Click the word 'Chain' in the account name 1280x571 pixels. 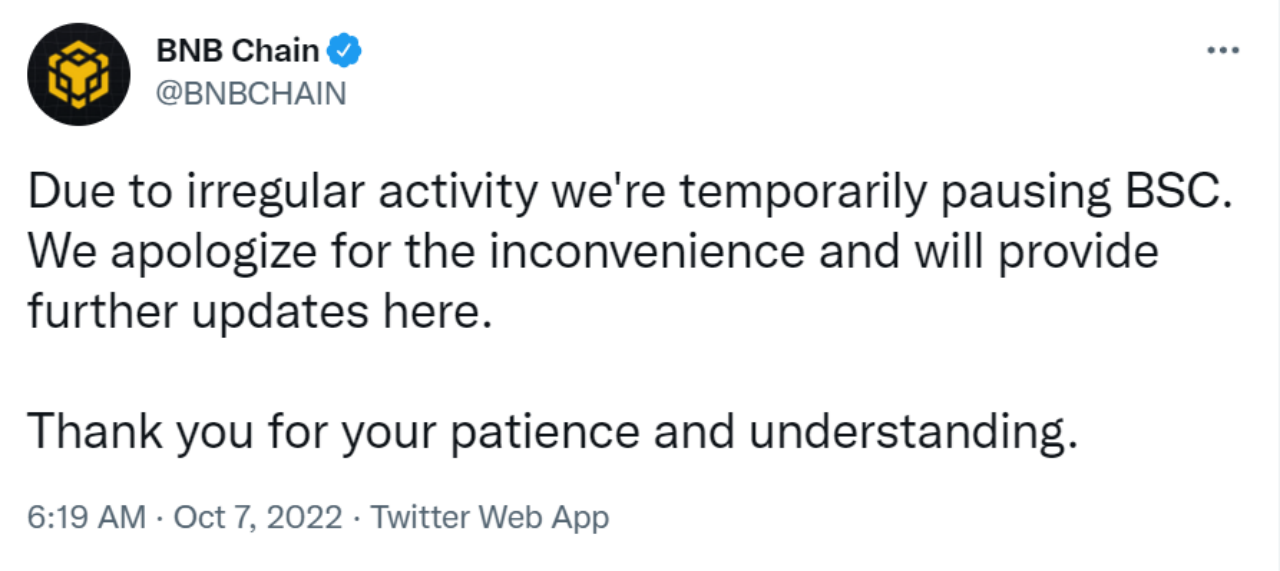point(277,49)
